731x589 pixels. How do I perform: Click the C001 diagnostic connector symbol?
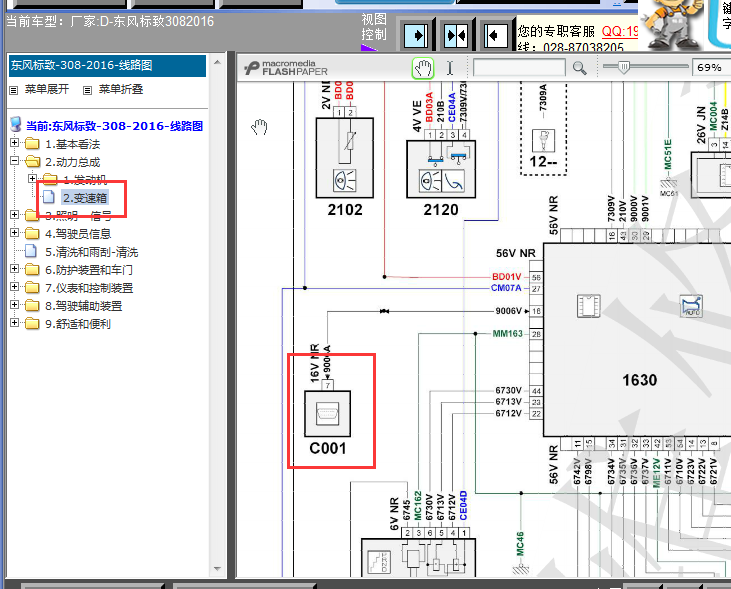pyautogui.click(x=327, y=413)
